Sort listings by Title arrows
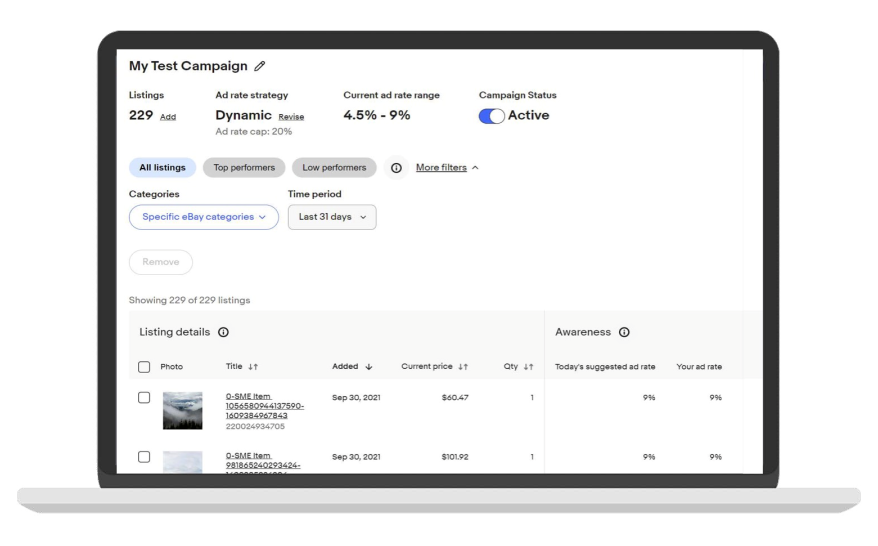 coord(252,367)
